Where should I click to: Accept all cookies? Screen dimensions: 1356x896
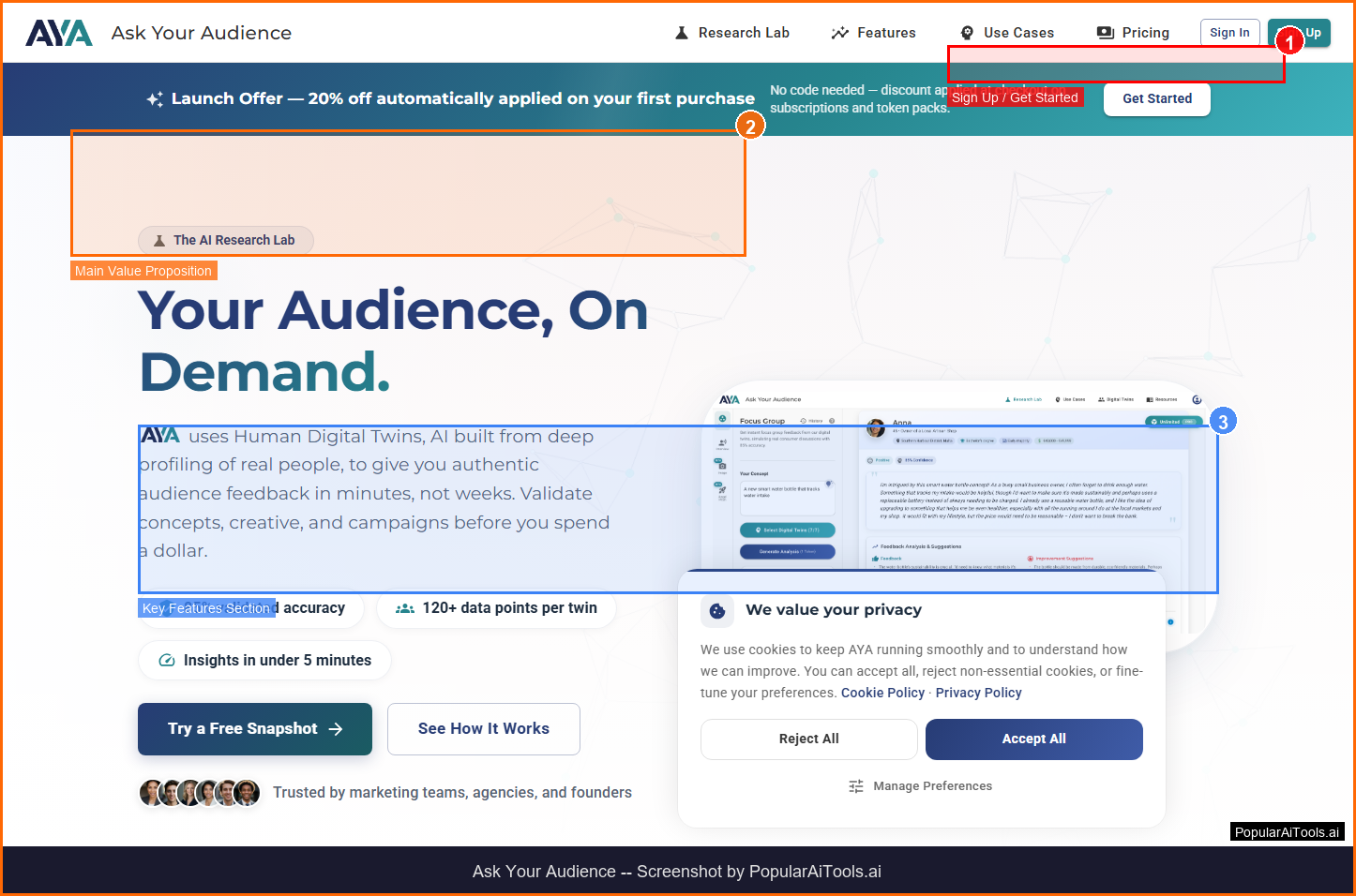(1033, 739)
